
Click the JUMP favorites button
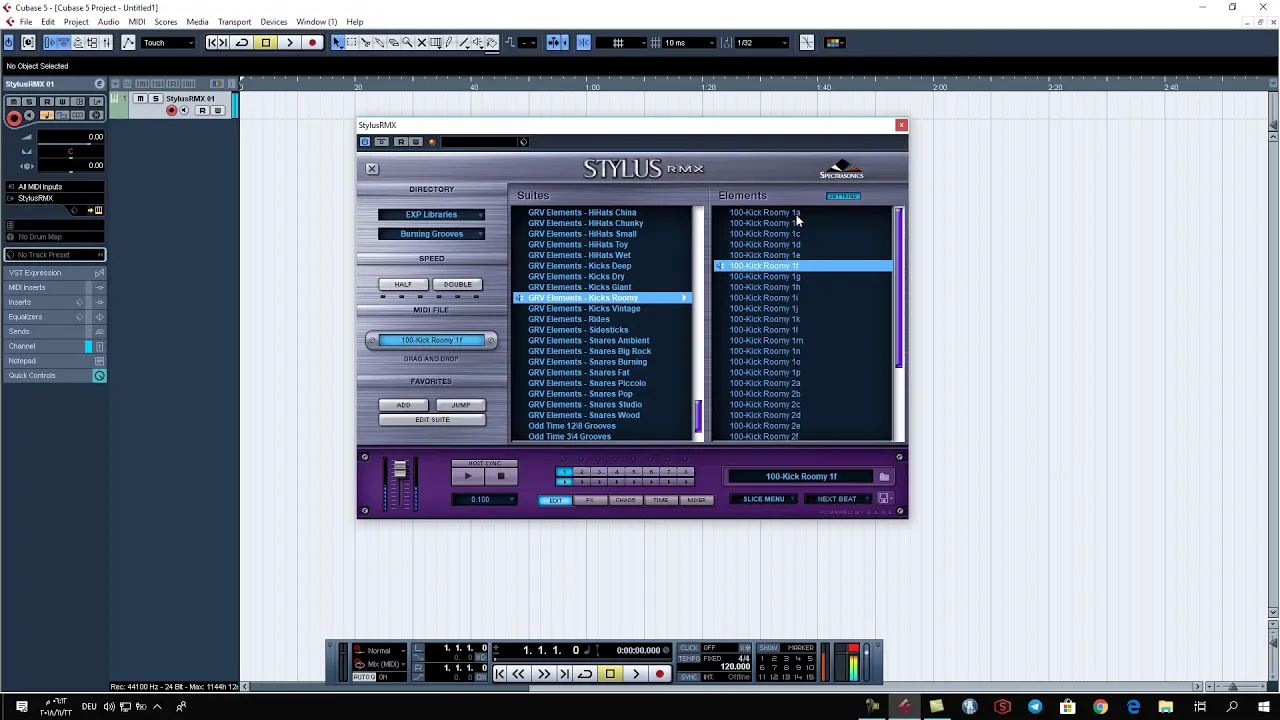click(x=460, y=405)
